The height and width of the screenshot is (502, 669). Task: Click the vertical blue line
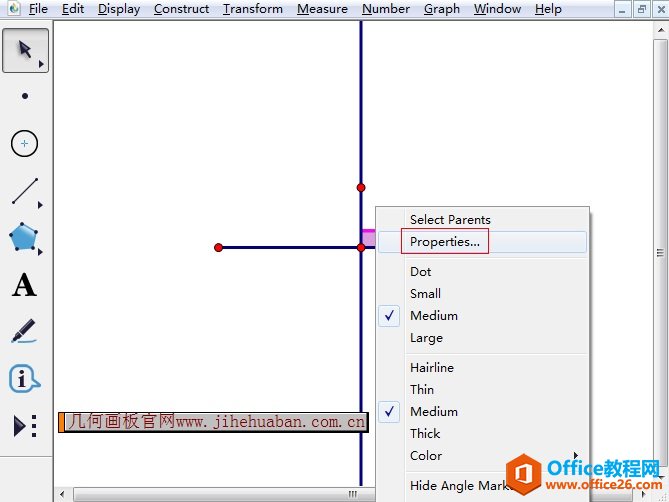click(361, 107)
